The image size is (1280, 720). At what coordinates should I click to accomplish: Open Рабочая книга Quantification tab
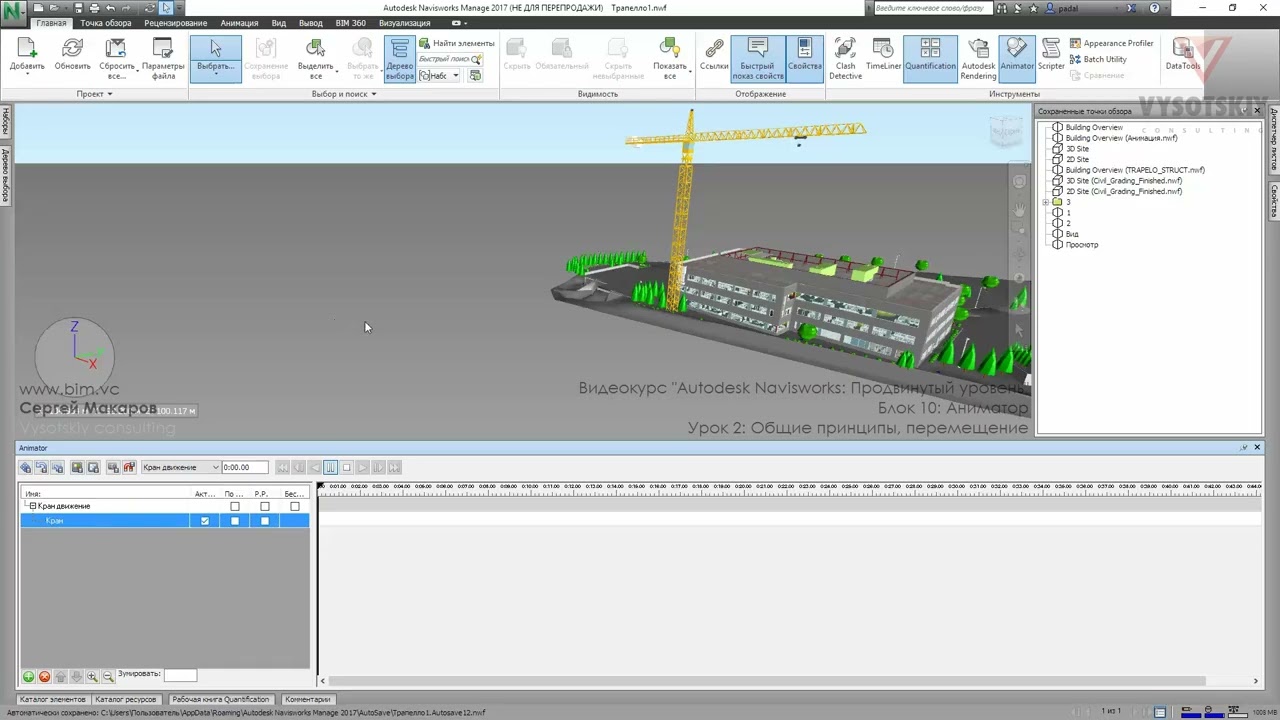click(x=220, y=700)
